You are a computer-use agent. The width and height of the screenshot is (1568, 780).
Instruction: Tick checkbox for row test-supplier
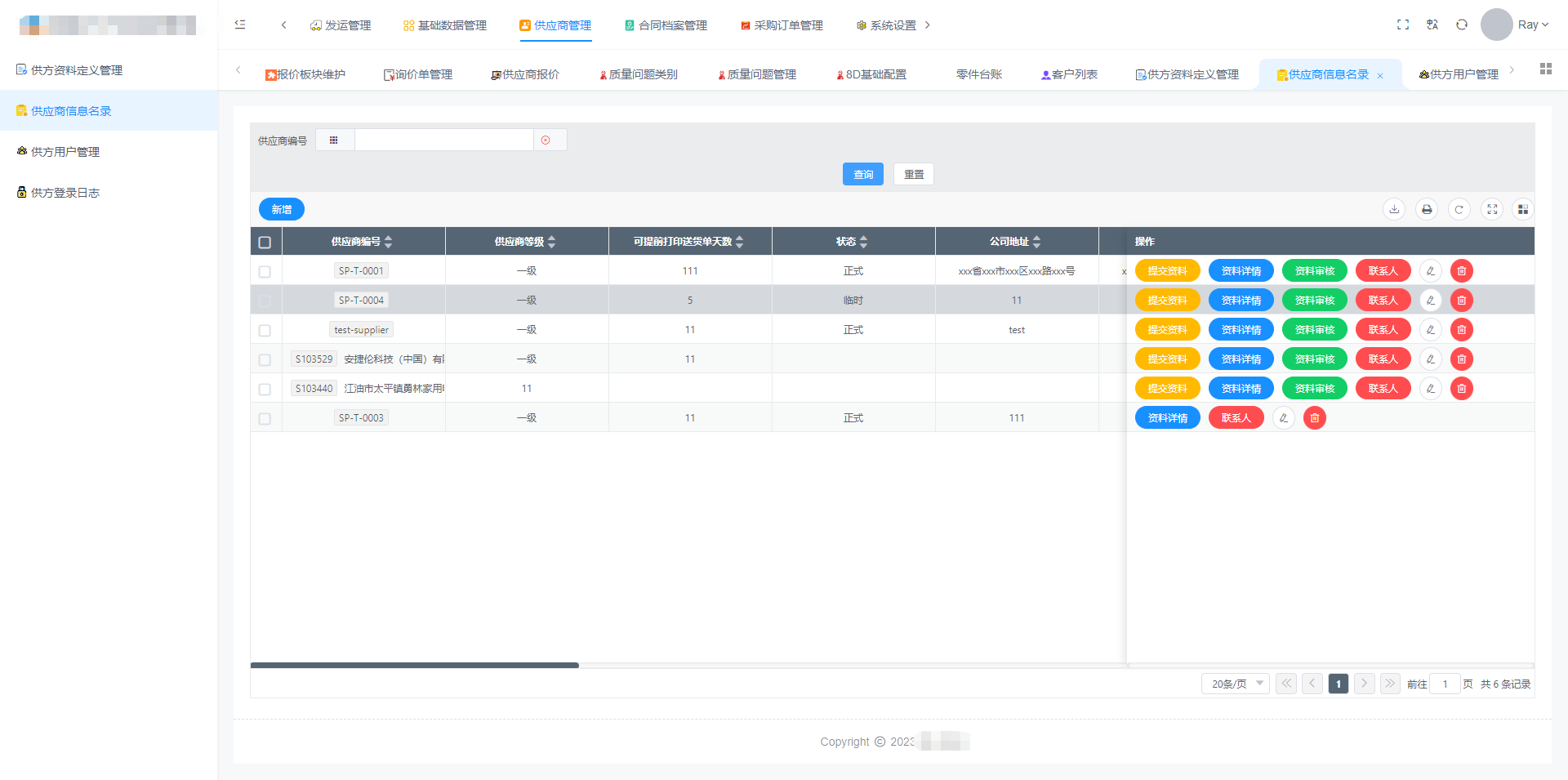tap(265, 331)
